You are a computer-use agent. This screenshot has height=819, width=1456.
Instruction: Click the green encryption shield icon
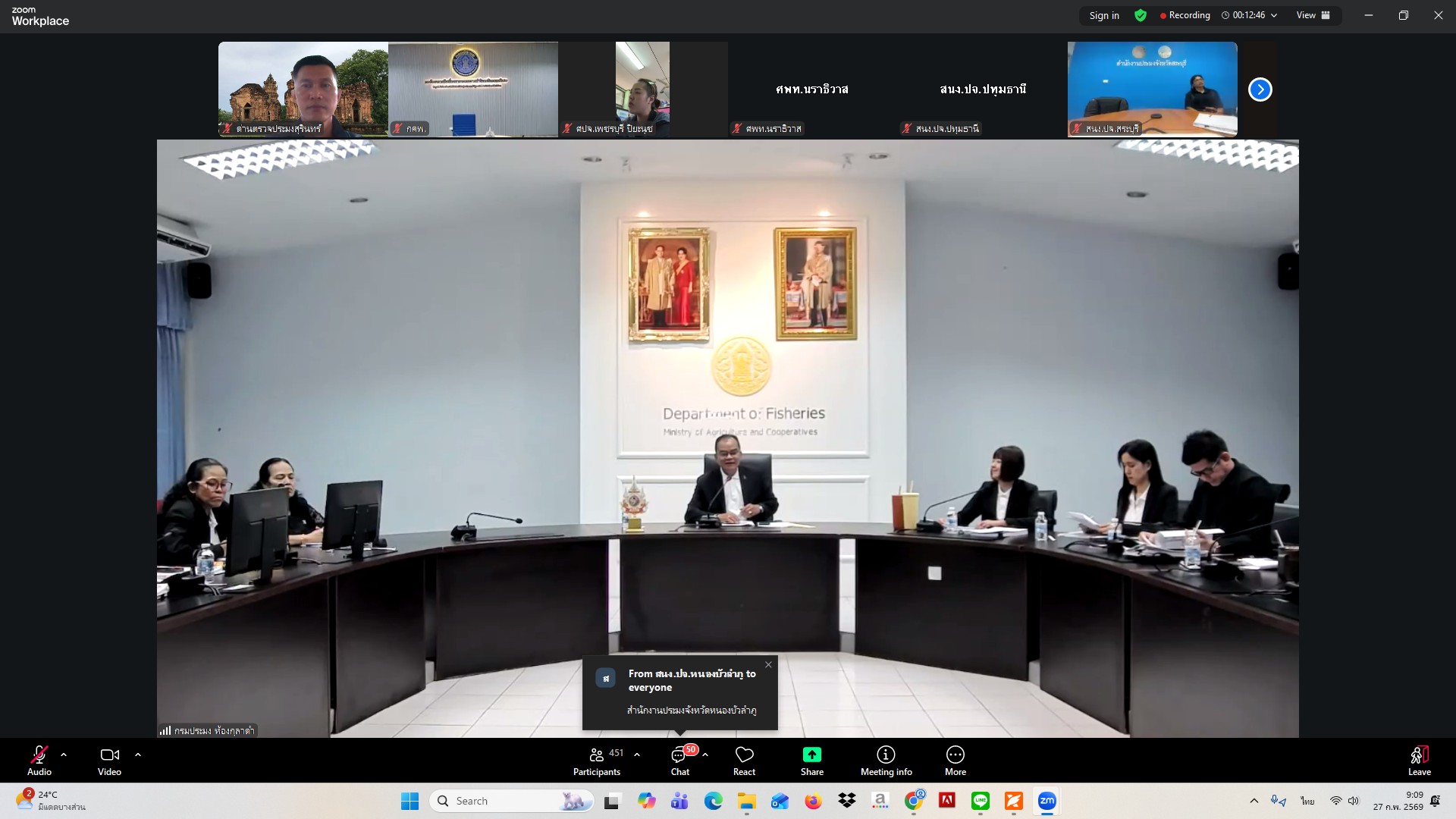(x=1140, y=15)
